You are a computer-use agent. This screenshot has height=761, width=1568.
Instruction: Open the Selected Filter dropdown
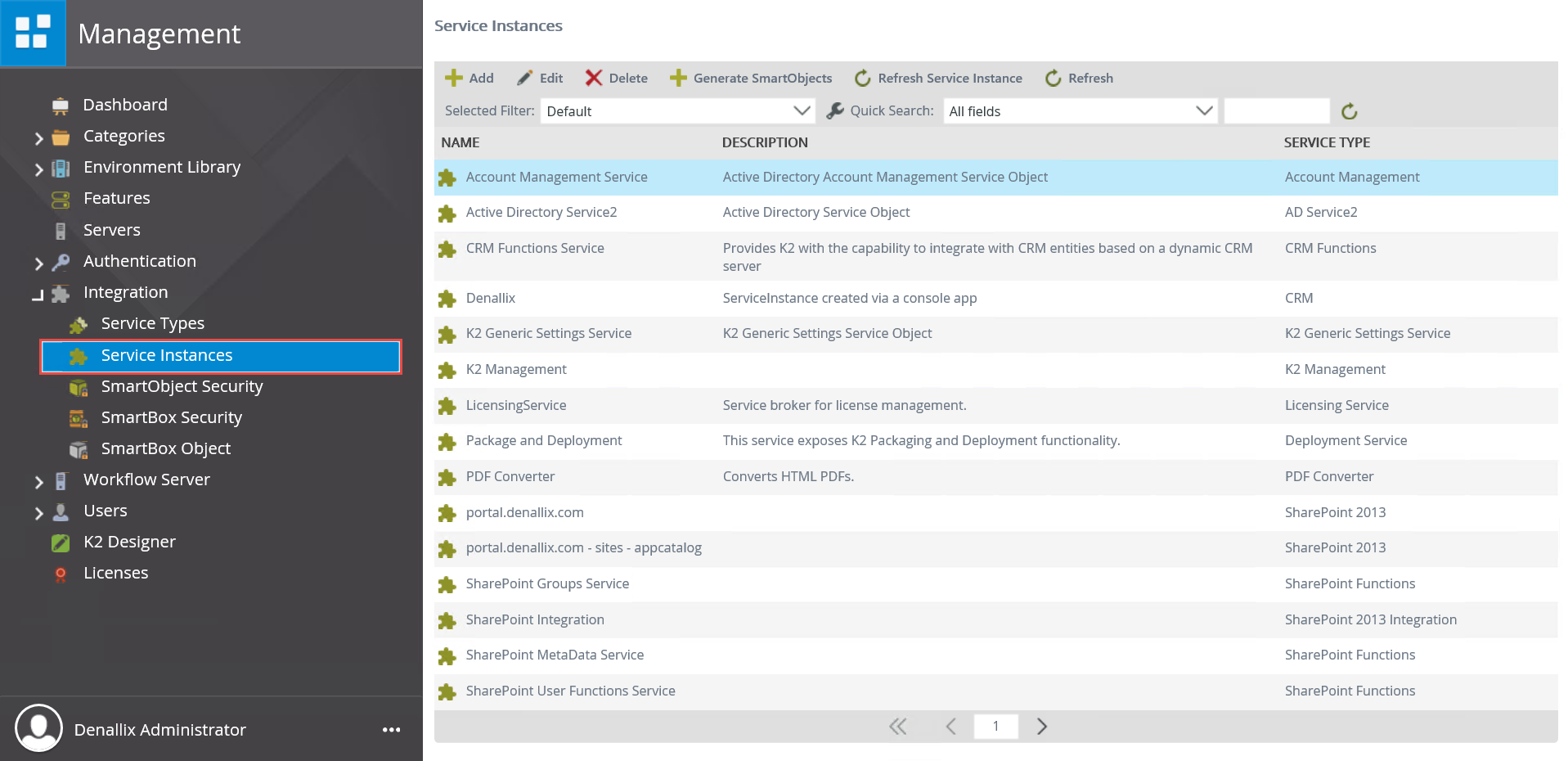click(678, 110)
